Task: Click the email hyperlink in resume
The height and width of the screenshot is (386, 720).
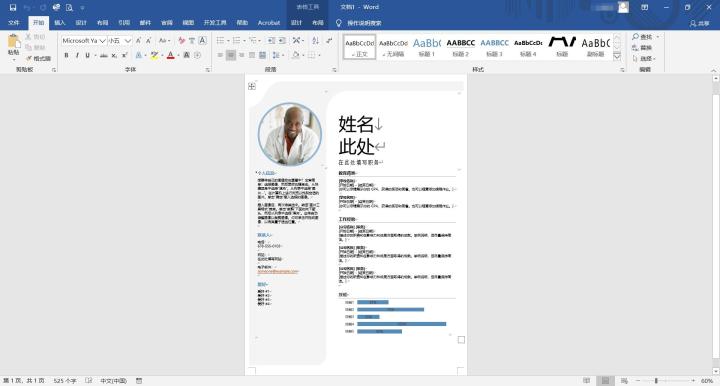Action: (278, 271)
